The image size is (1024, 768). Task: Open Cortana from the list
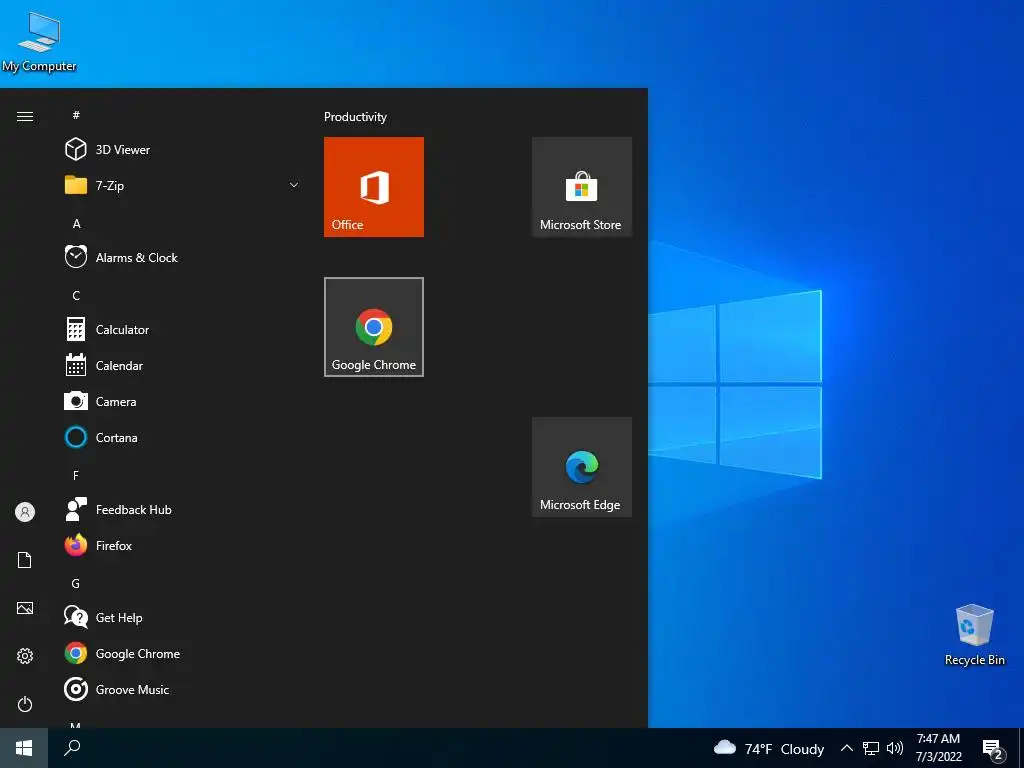(x=183, y=438)
